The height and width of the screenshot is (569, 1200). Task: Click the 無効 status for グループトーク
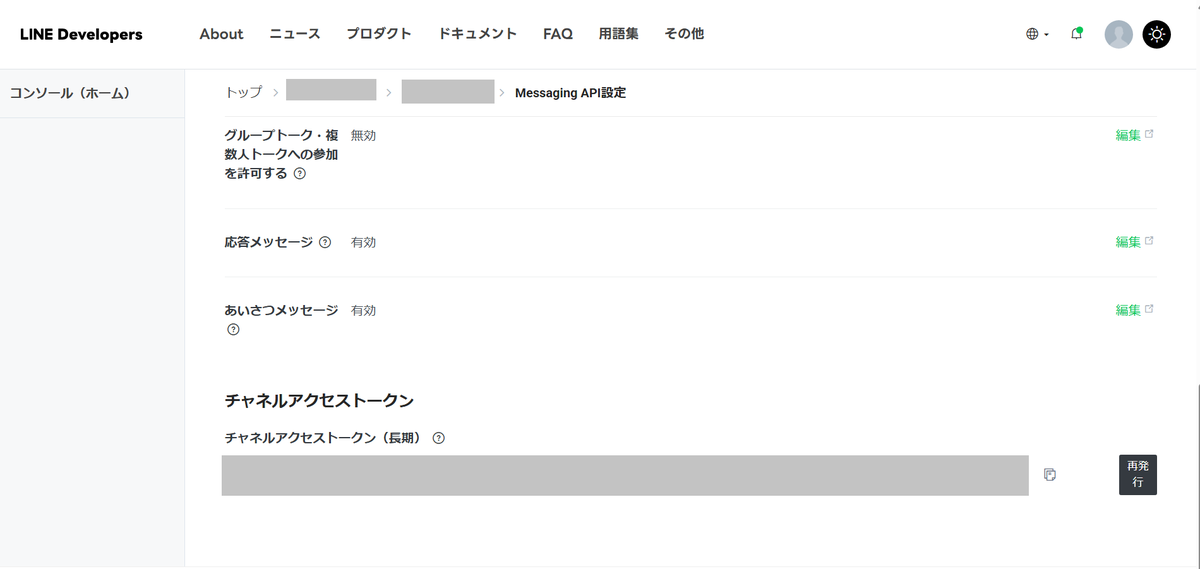click(x=363, y=135)
